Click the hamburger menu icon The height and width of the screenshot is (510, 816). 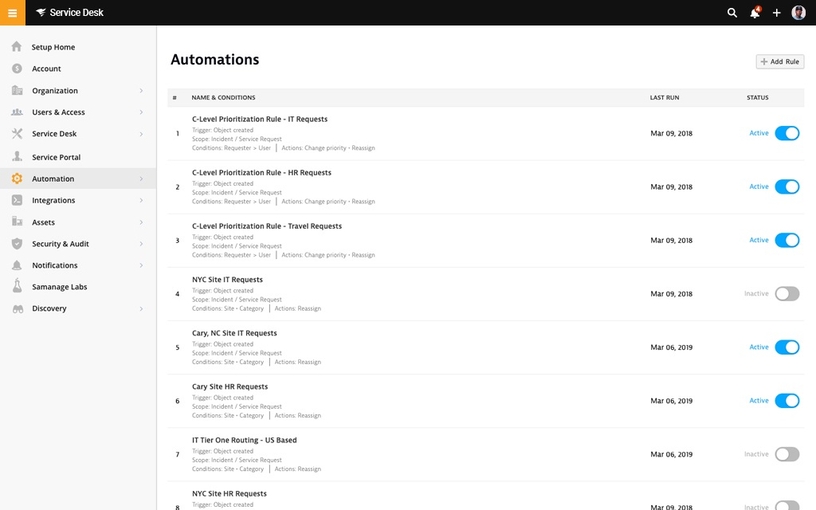(13, 13)
